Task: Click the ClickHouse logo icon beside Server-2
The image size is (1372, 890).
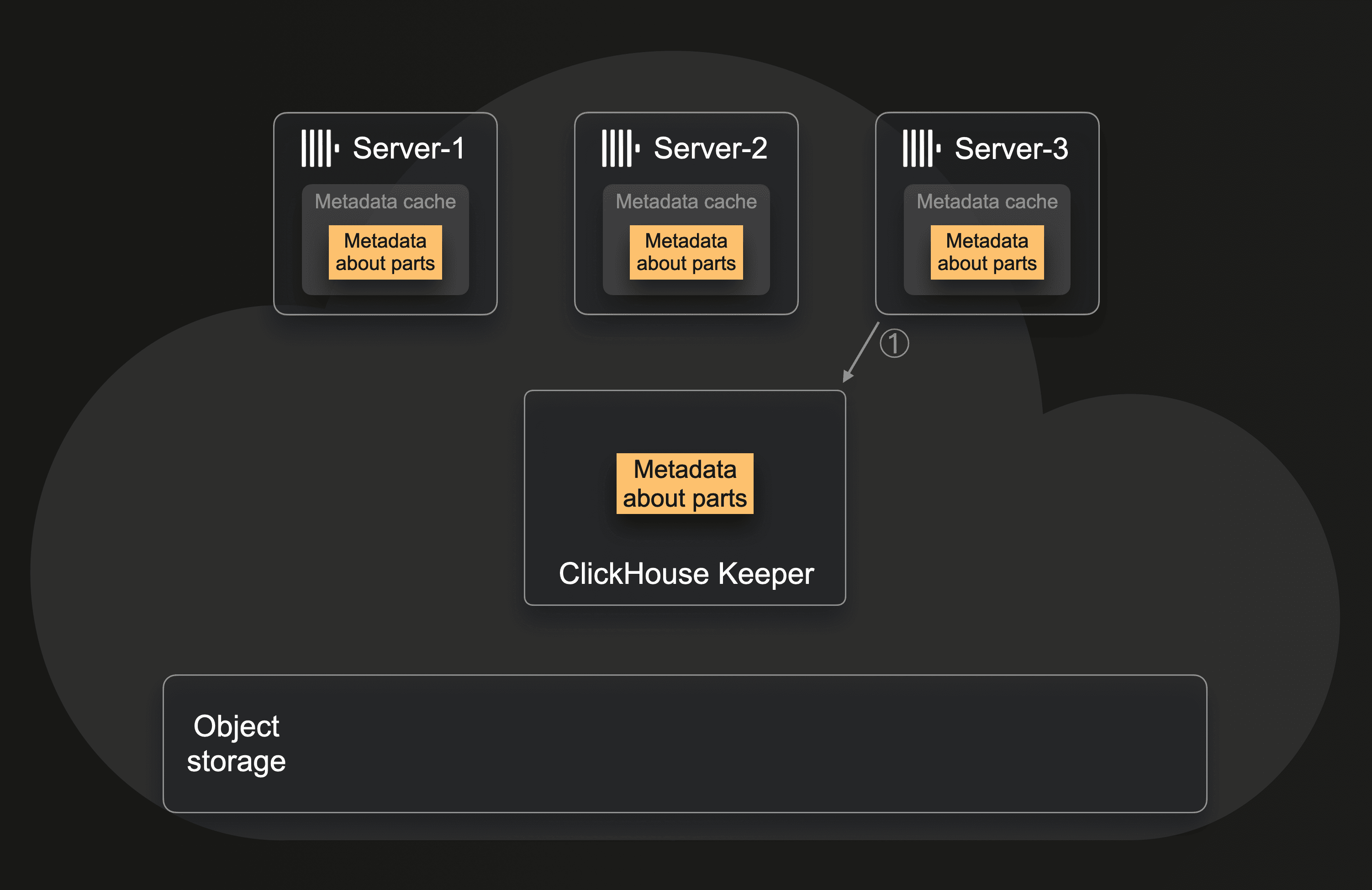Action: (620, 148)
